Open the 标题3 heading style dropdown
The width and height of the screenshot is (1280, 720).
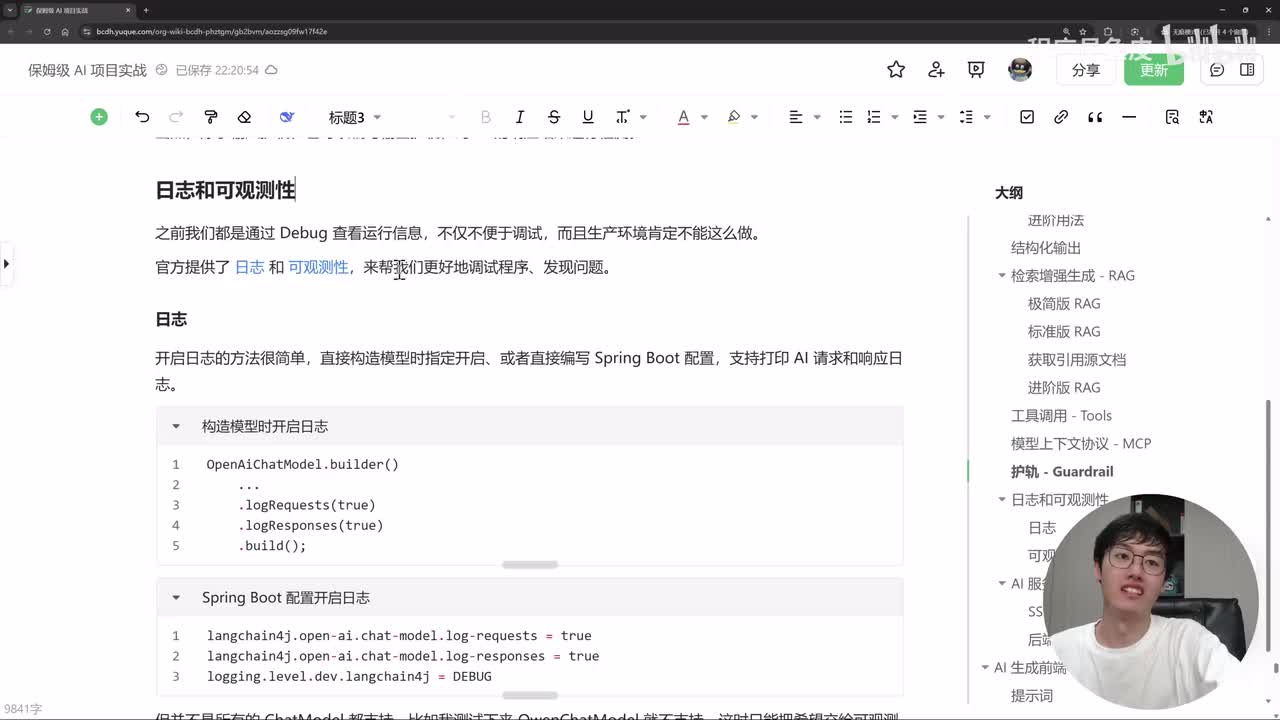[355, 117]
